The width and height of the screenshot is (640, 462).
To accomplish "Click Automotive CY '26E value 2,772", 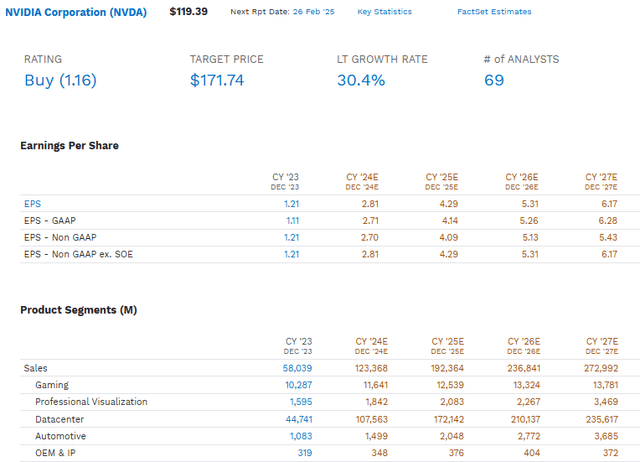I will (x=529, y=436).
